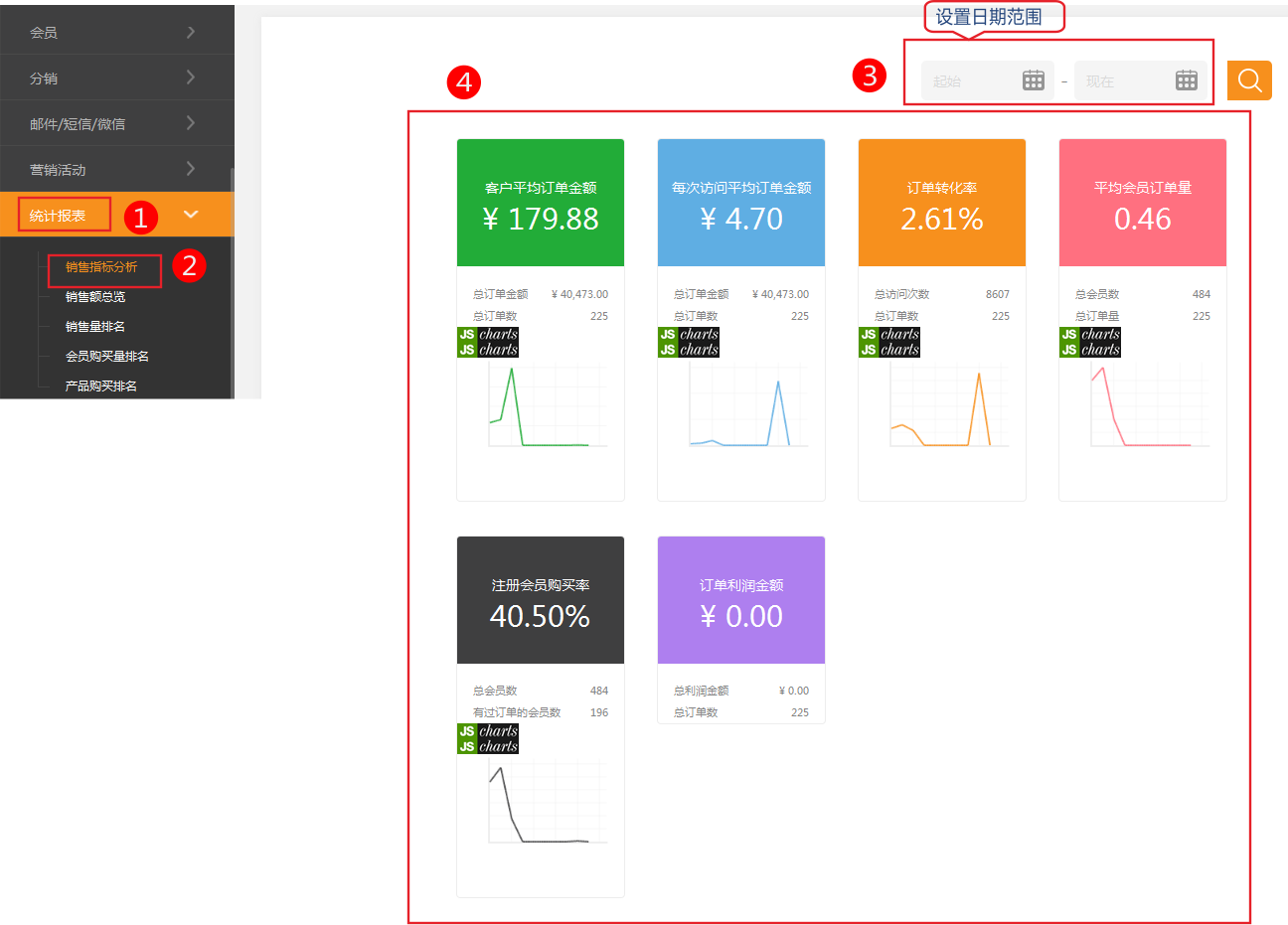Screen dimensions: 1288x925
Task: Expand the 会员 menu chevron
Action: tap(190, 32)
